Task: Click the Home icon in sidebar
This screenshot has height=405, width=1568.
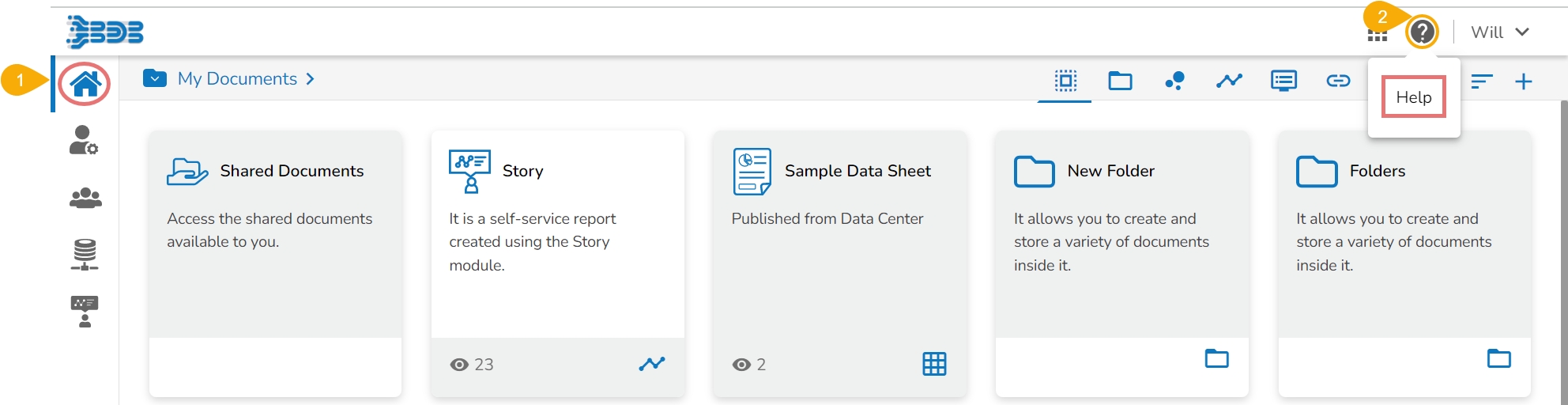Action: (x=85, y=83)
